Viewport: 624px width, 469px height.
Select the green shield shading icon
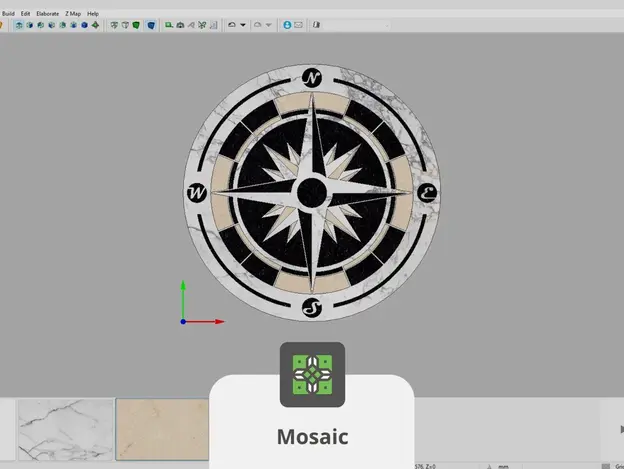coord(136,25)
